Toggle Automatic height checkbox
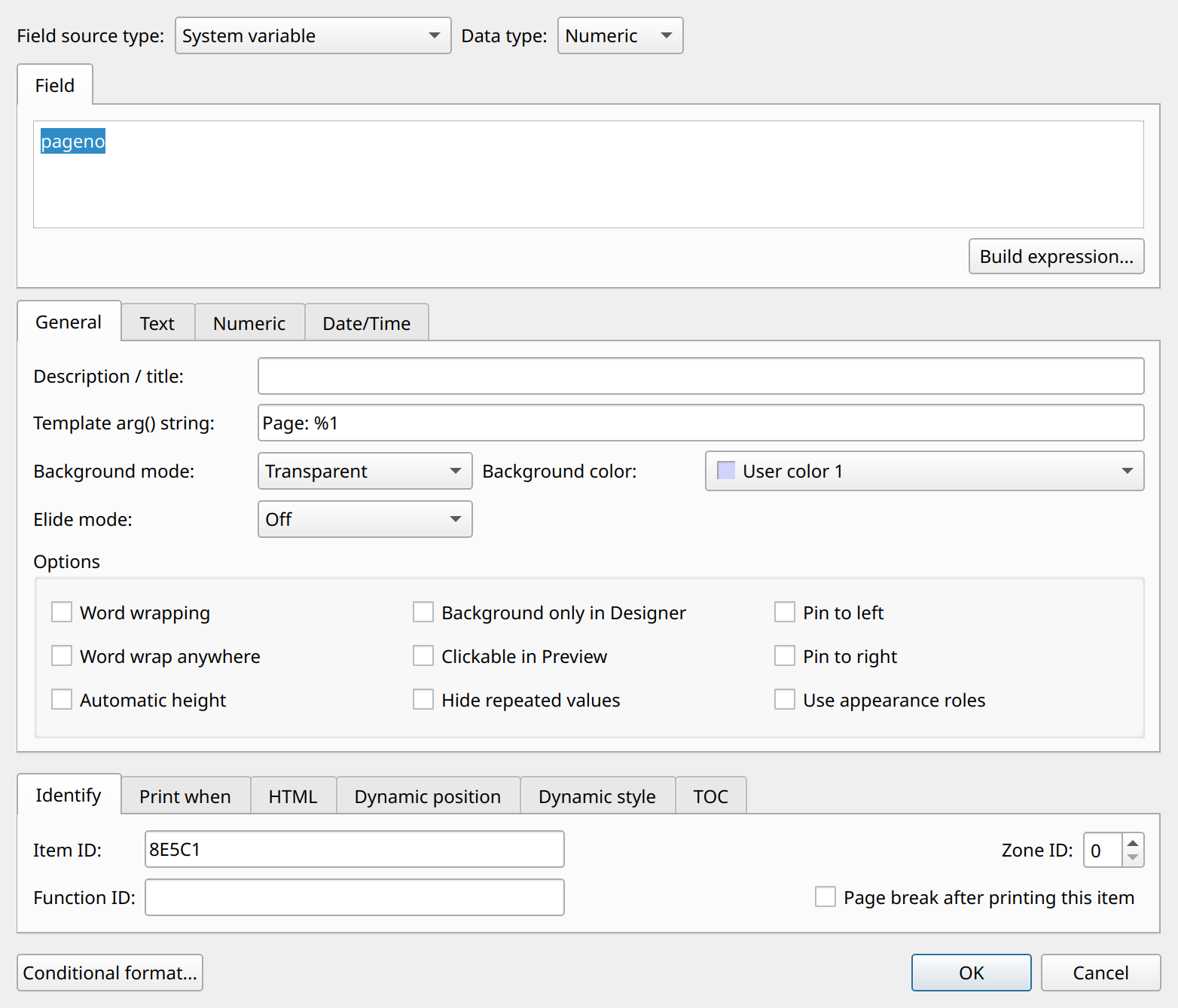 coord(62,699)
